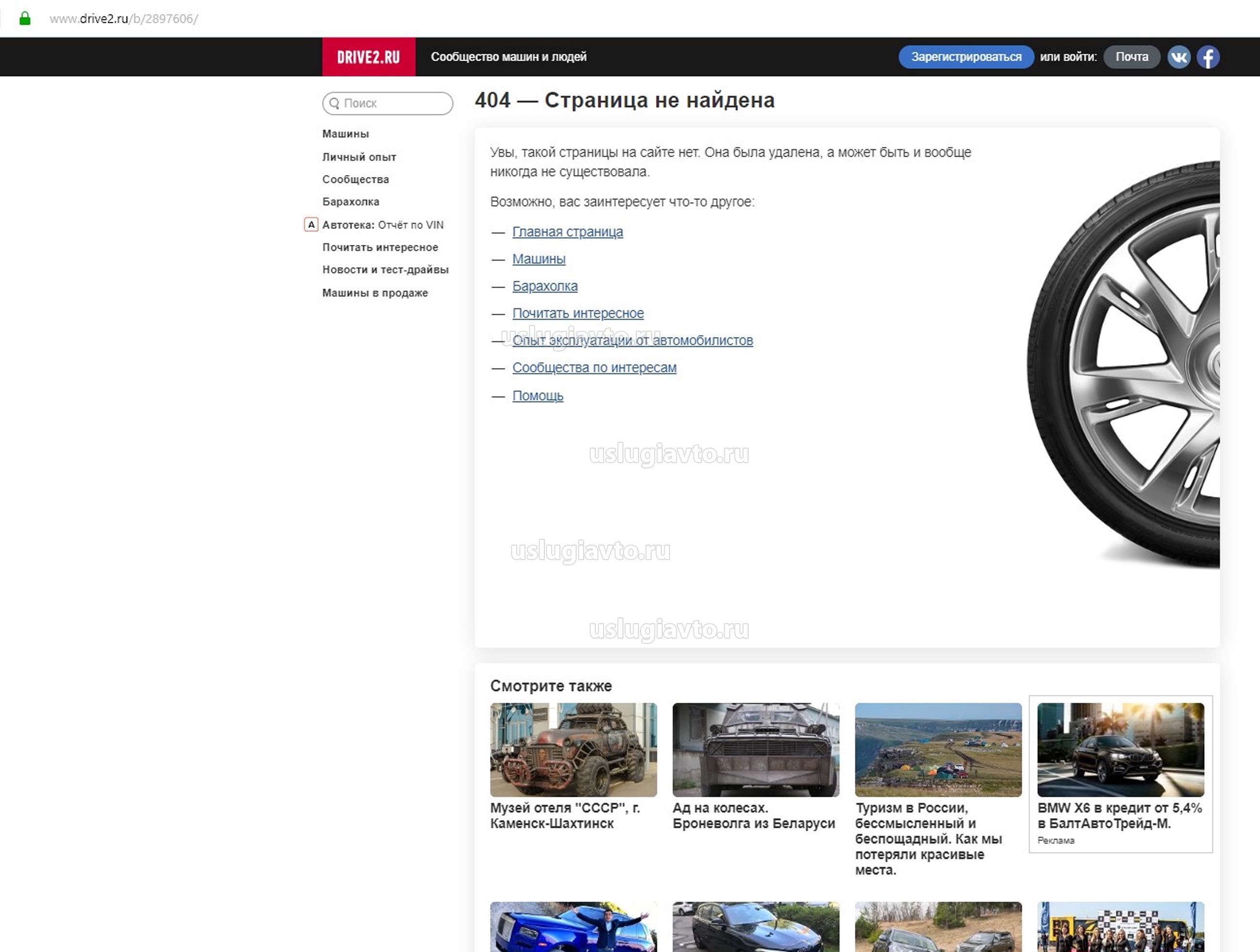
Task: Open the Броневолга из Беларуси thumbnail
Action: click(755, 749)
